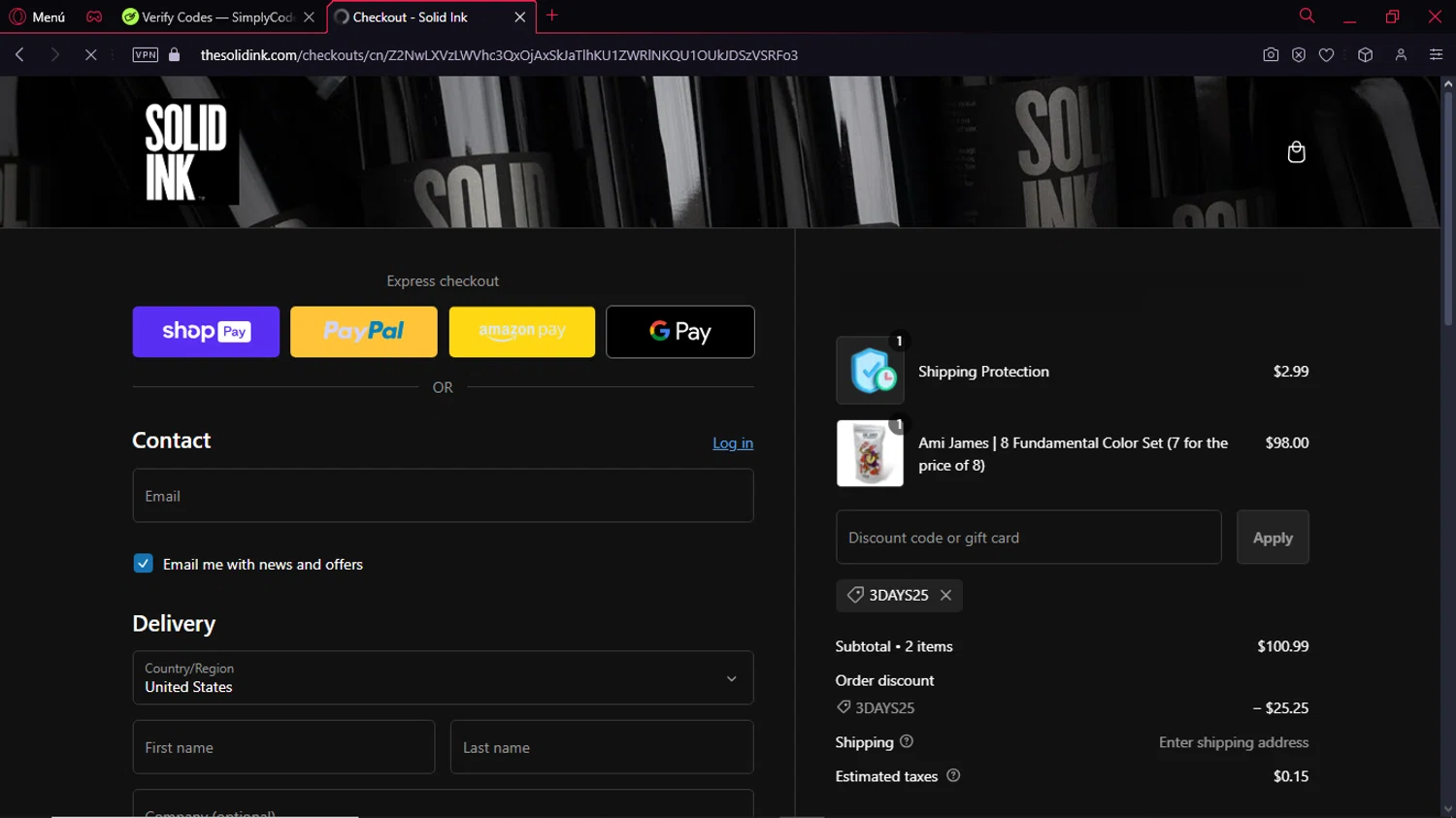The image size is (1456, 818).
Task: Uncheck Email me with news and offers
Action: [x=143, y=564]
